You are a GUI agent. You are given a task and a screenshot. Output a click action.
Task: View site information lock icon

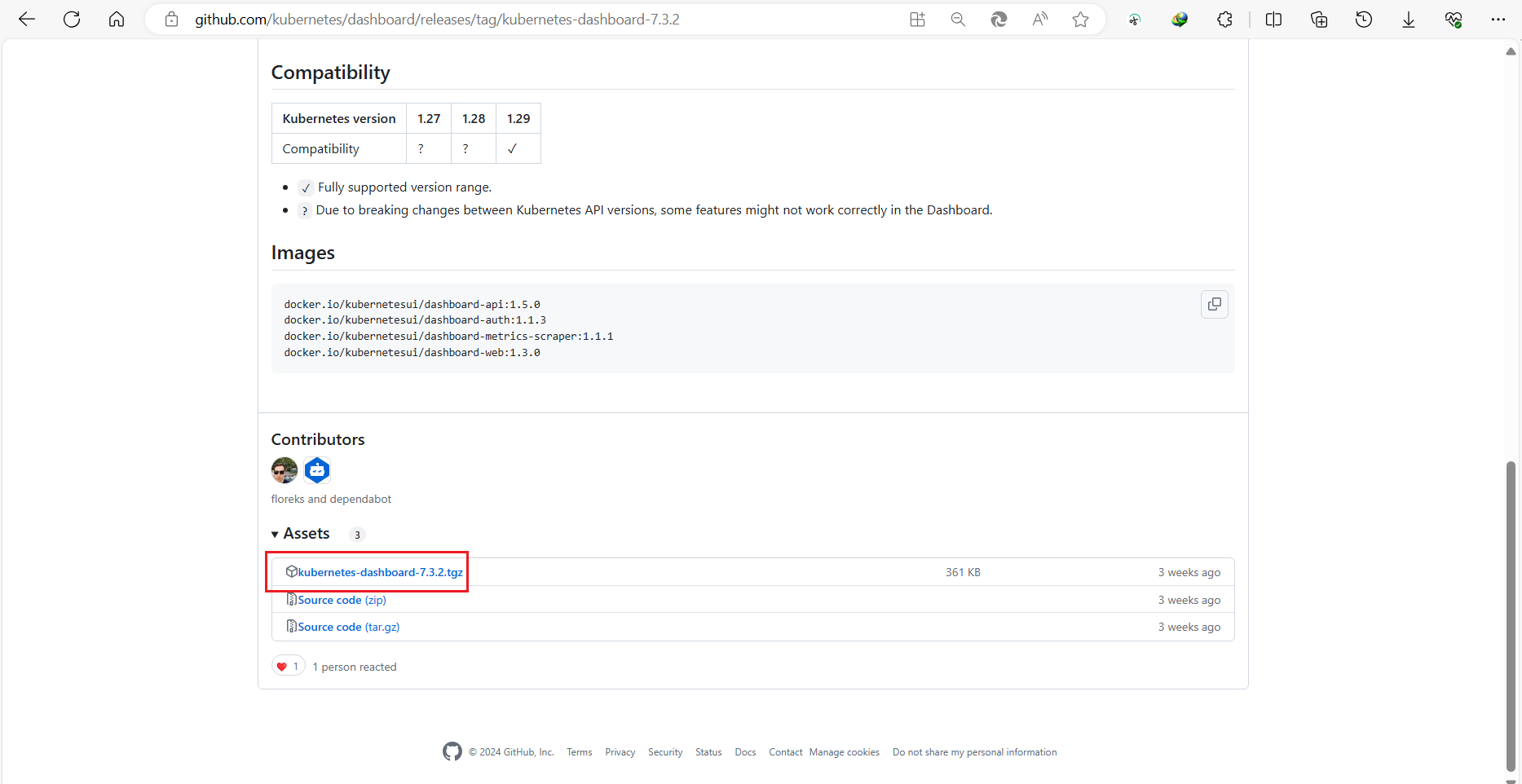[171, 20]
